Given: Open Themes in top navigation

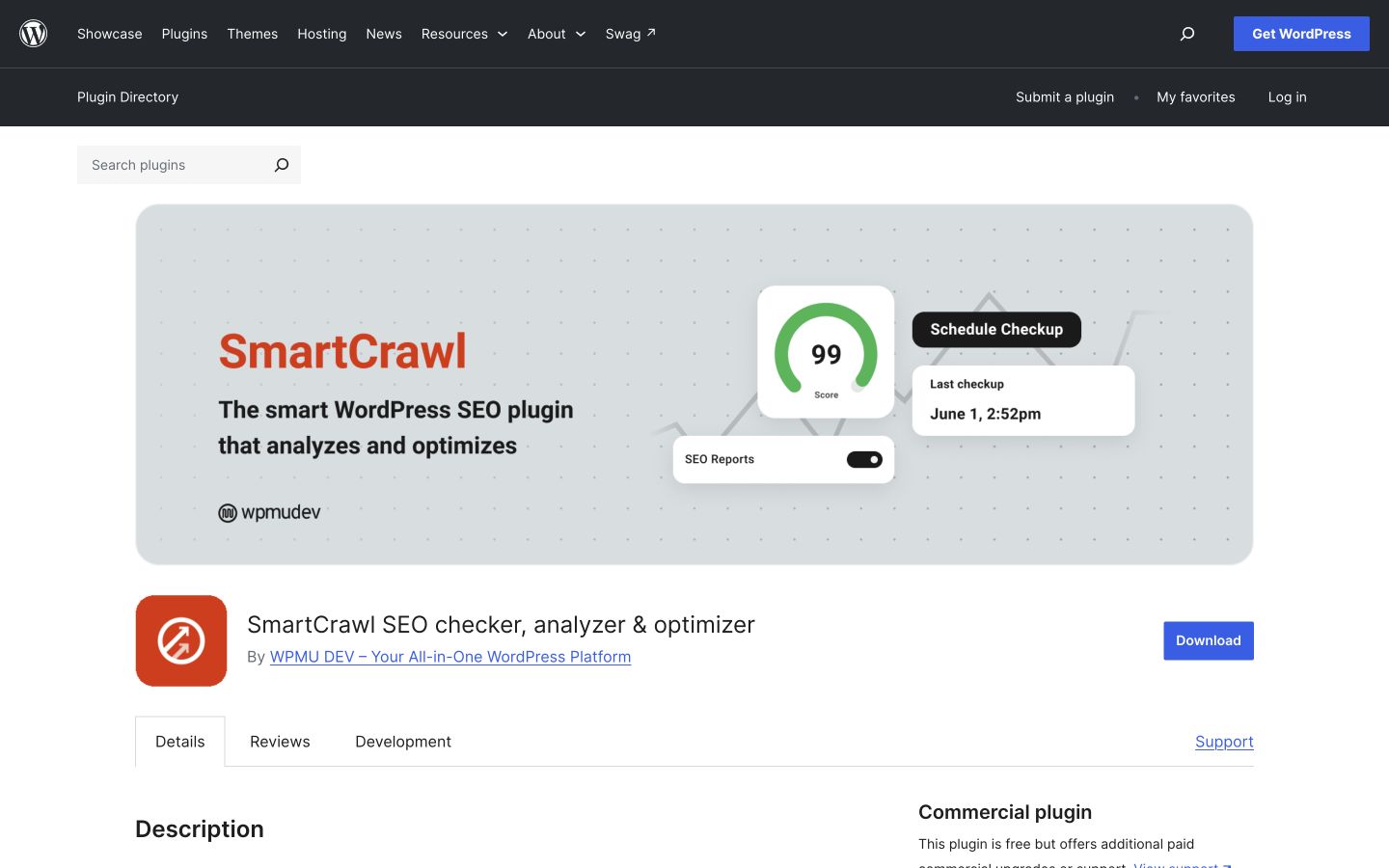Looking at the screenshot, I should click(253, 34).
